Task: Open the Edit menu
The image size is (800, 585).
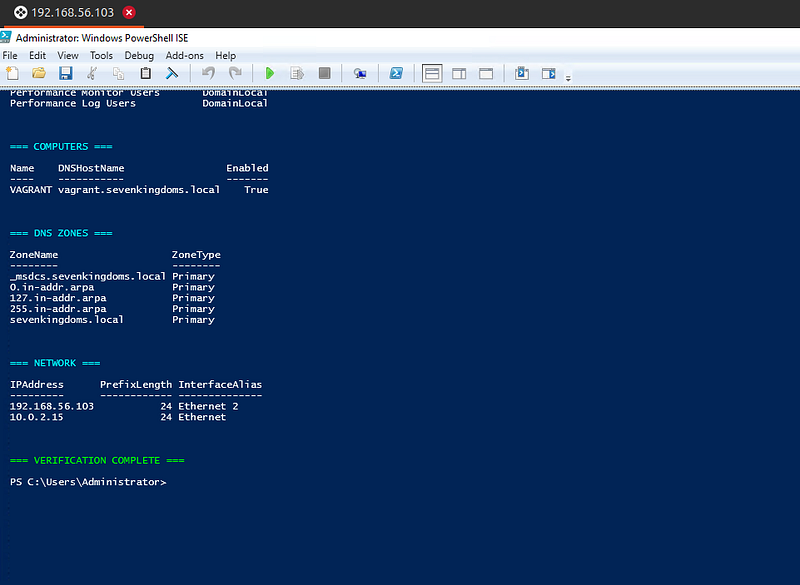Action: (37, 56)
